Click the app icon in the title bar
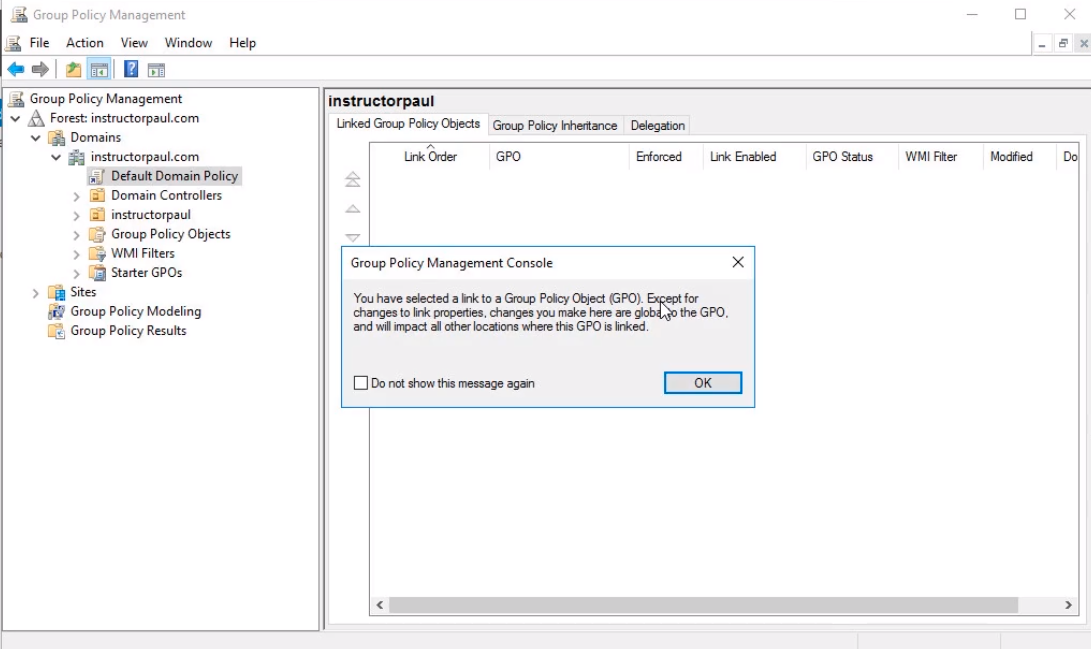Viewport: 1091px width, 649px height. click(19, 15)
